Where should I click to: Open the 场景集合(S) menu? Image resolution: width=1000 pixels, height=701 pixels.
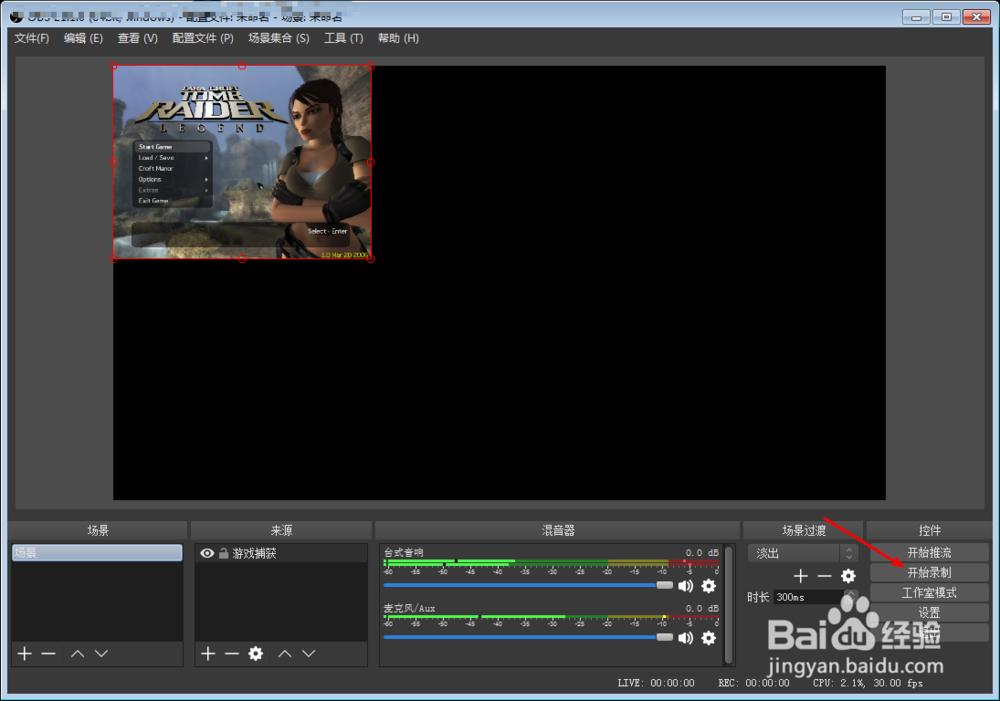point(279,38)
